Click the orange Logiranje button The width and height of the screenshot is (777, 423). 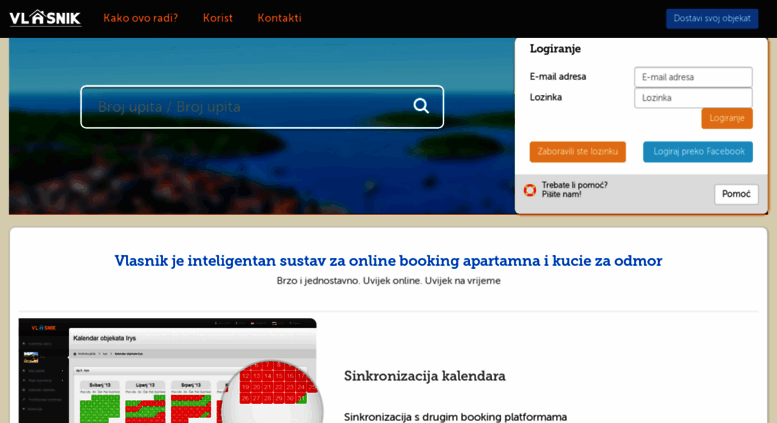pyautogui.click(x=727, y=118)
